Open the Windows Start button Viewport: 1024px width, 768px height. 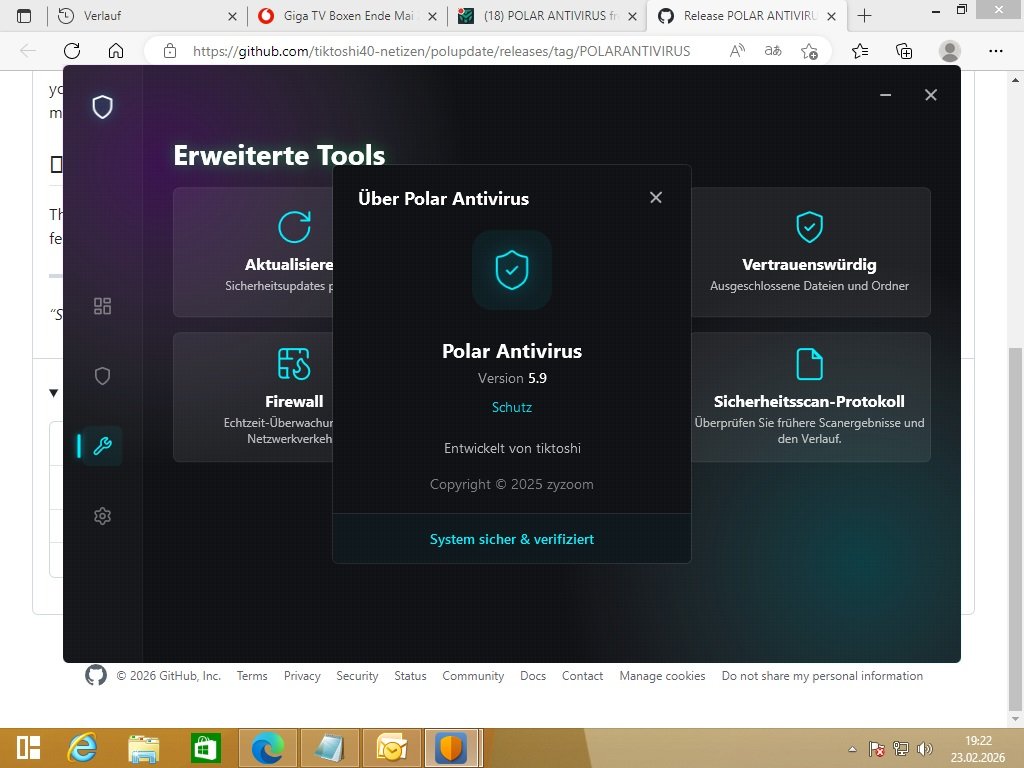pos(29,748)
